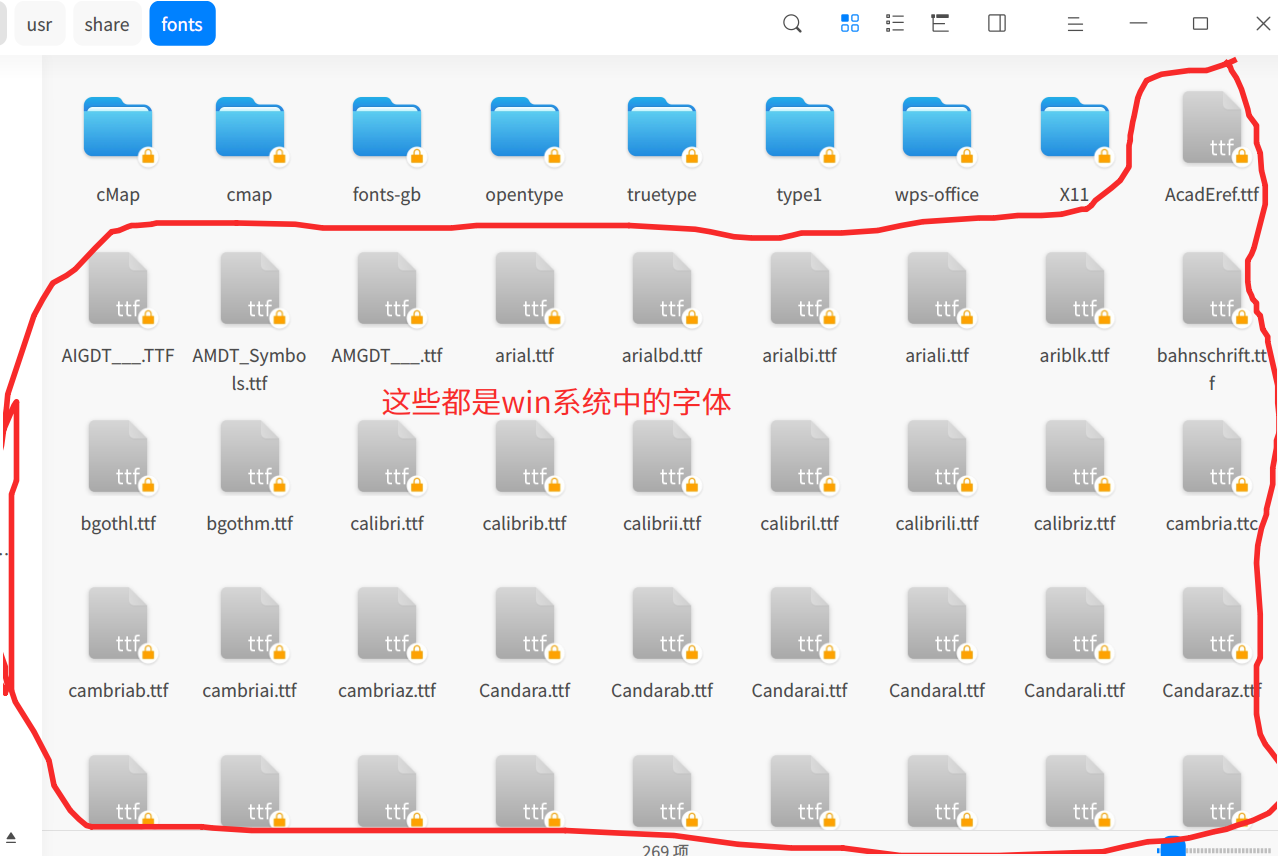Go to the usr breadcrumb

coord(40,24)
